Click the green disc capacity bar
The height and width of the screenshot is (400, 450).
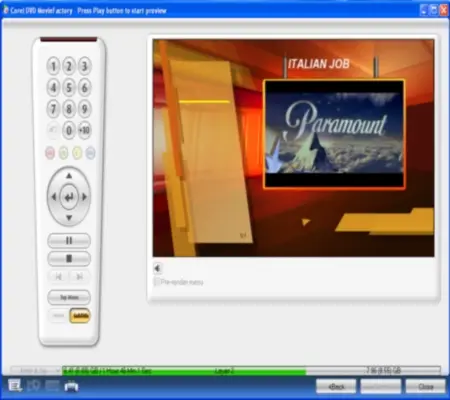pos(184,371)
